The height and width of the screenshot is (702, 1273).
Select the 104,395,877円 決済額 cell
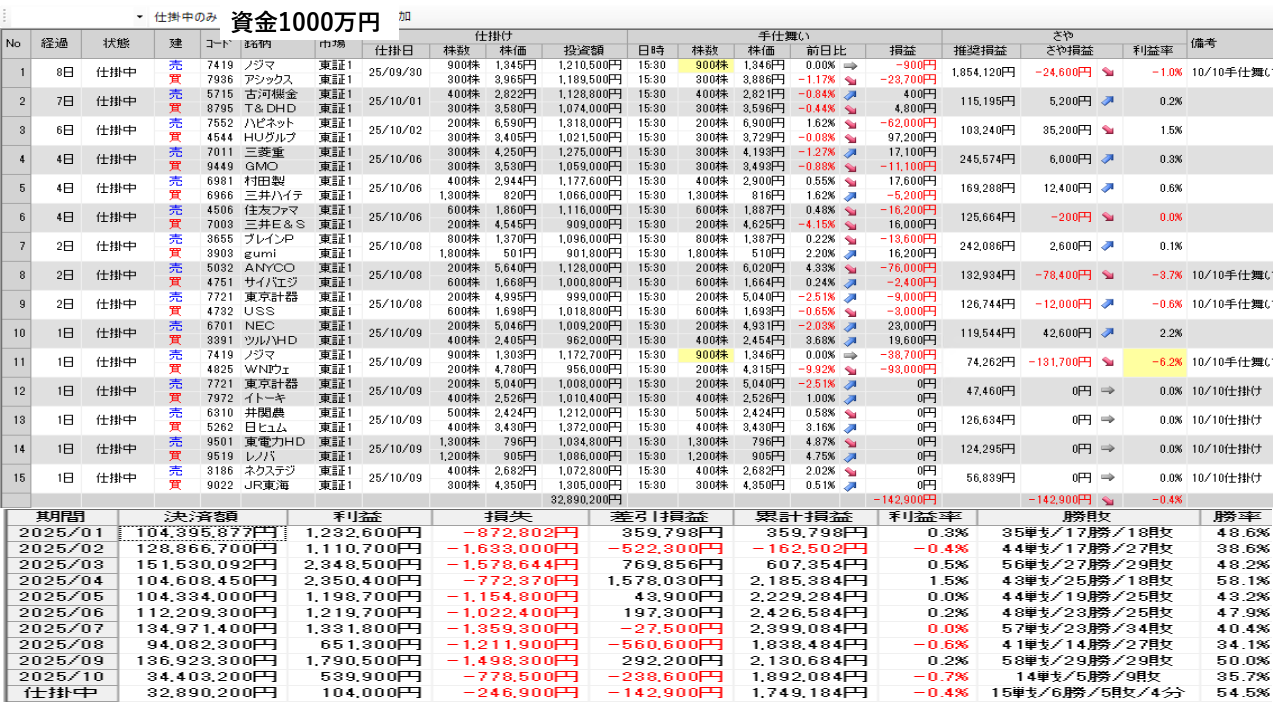click(x=203, y=533)
